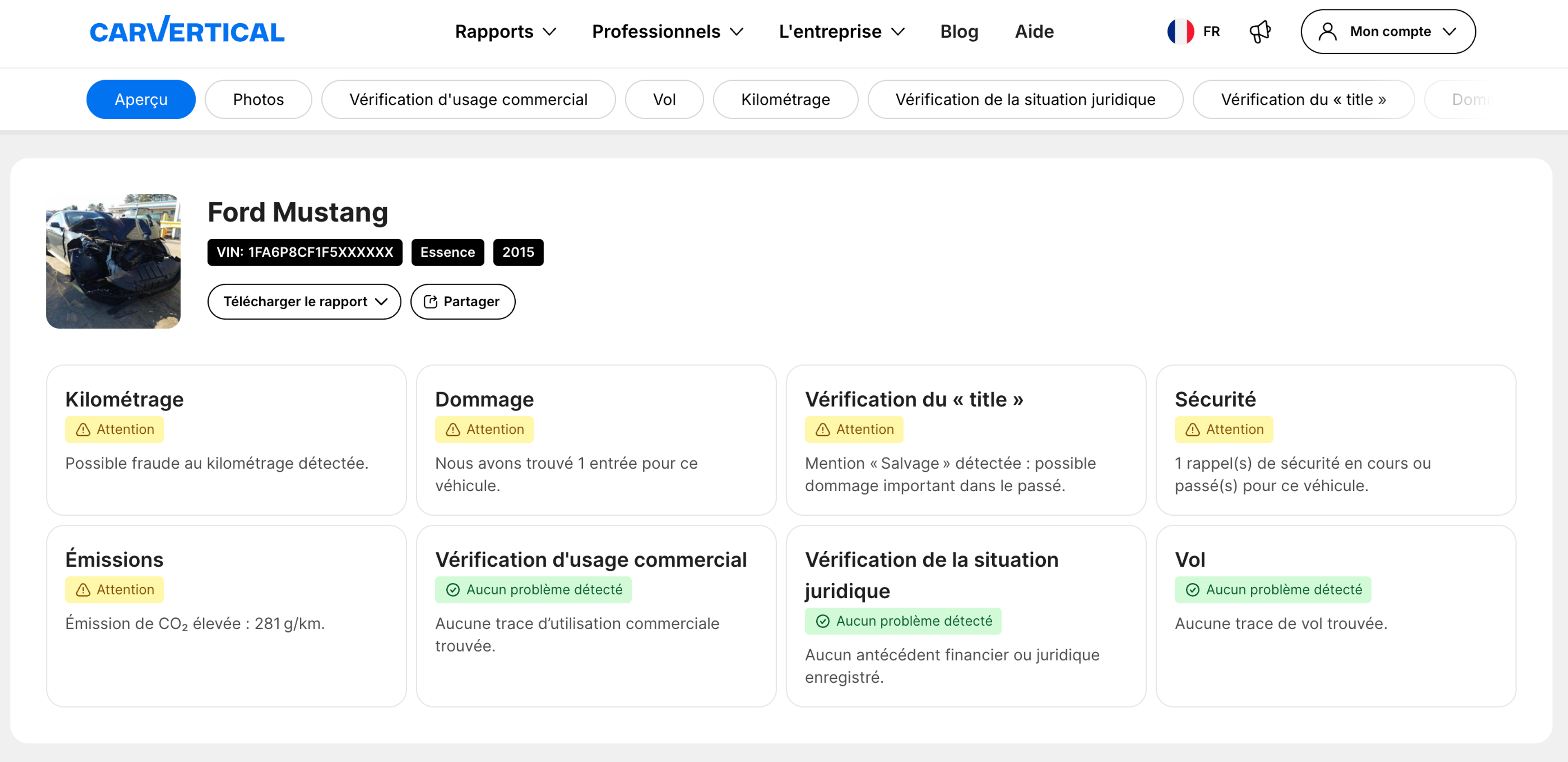Click the user profile icon in Mon compte
Screen dimensions: 1568x762
(1327, 31)
